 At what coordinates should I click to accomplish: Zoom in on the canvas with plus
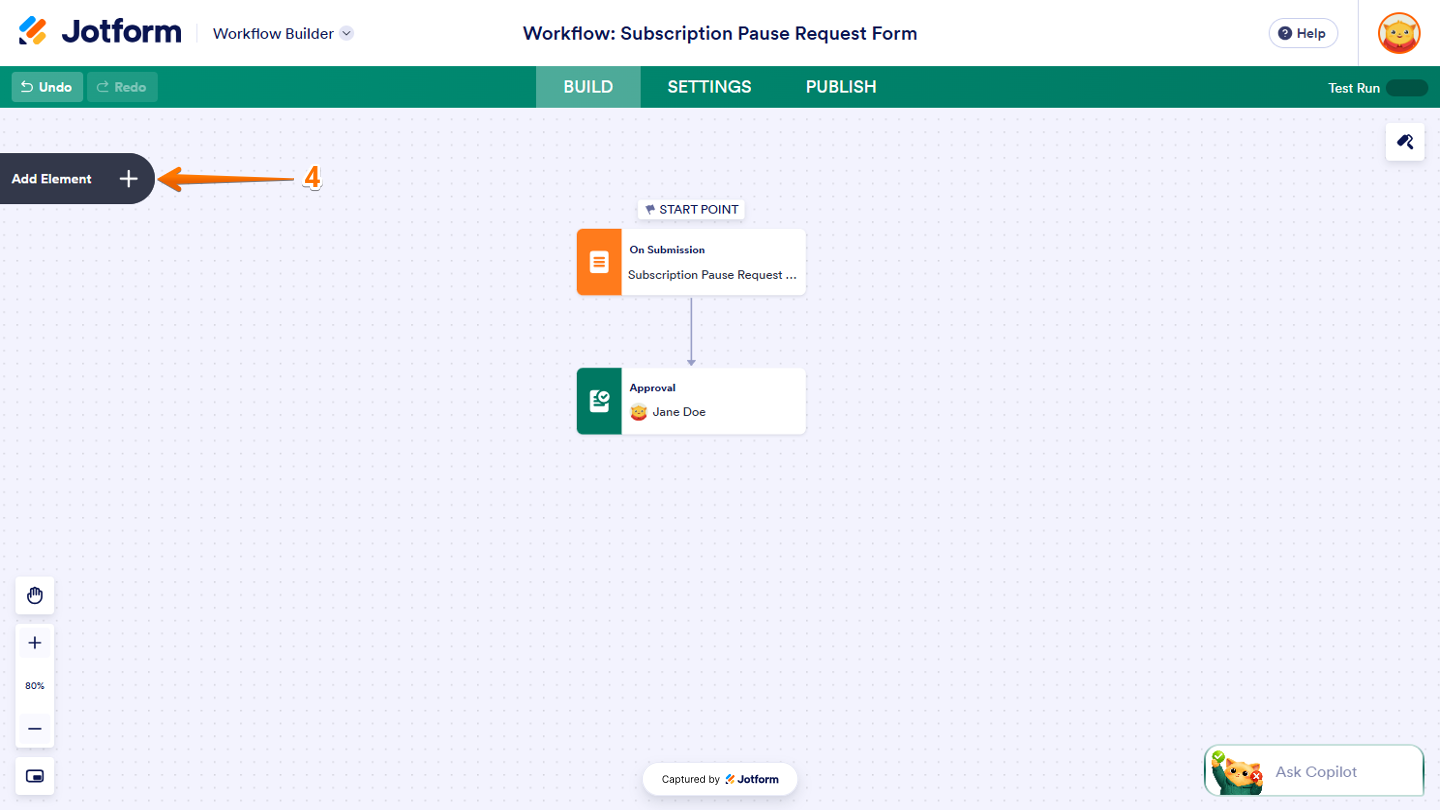(x=35, y=643)
